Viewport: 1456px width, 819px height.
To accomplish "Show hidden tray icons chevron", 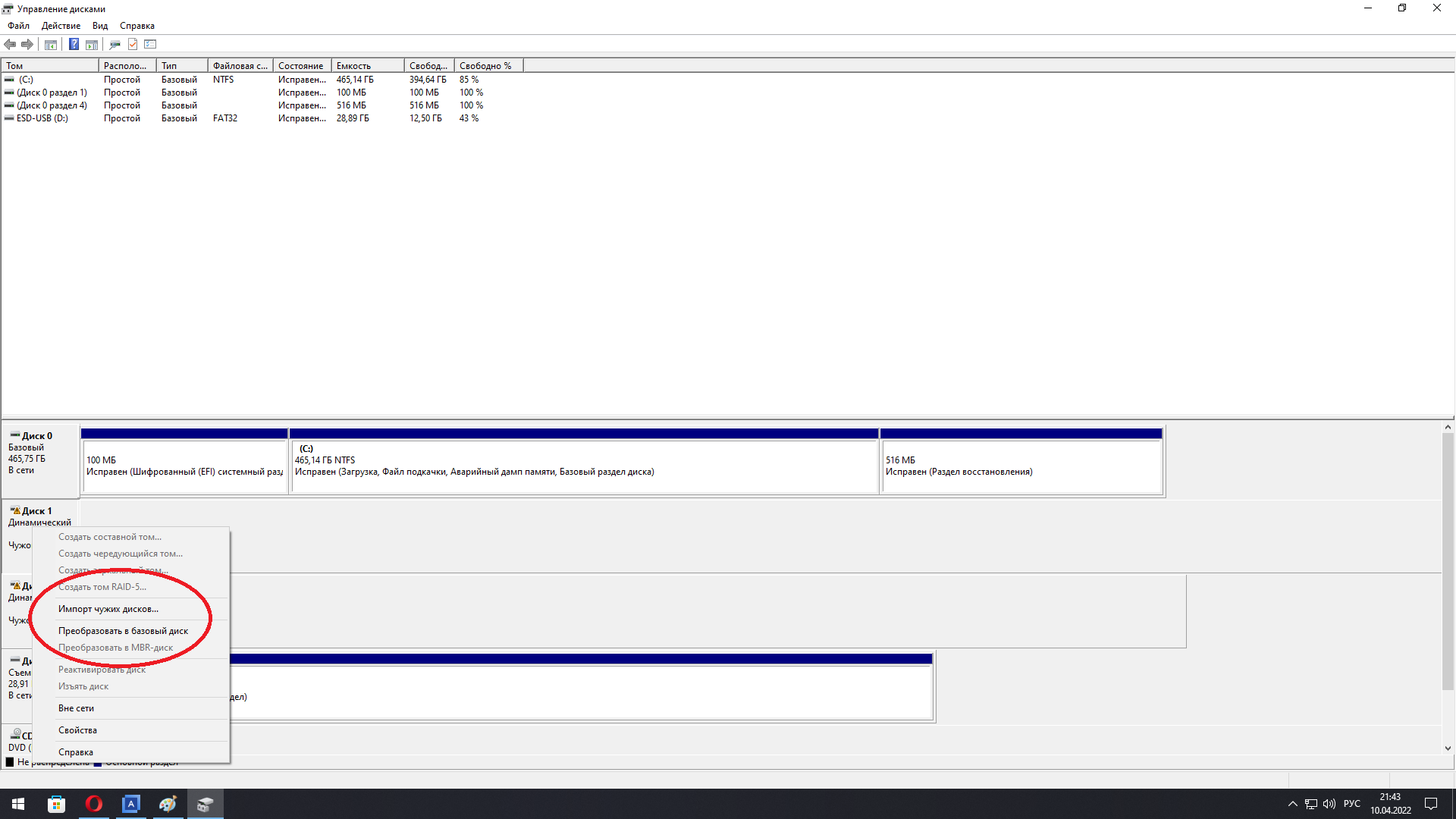I will click(x=1292, y=804).
